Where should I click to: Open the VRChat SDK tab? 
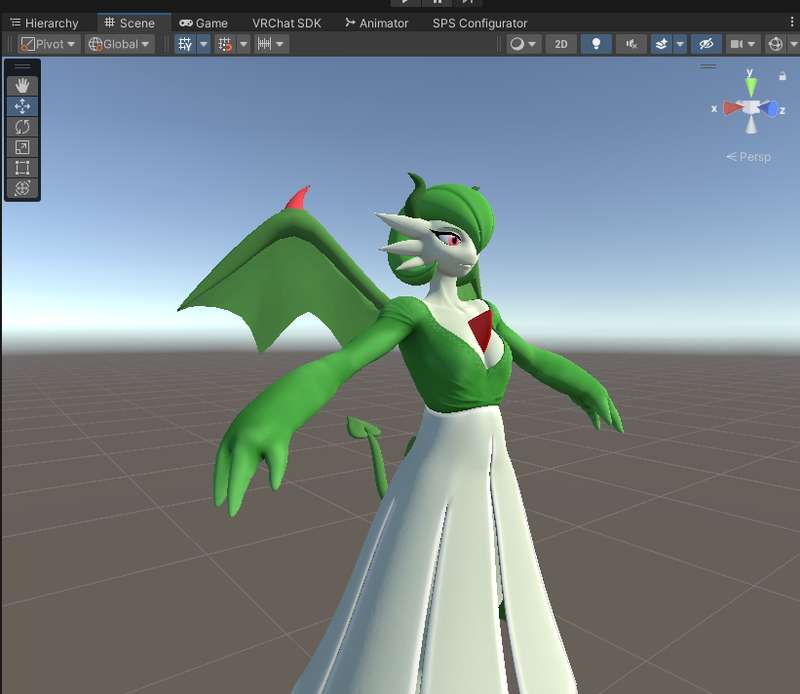click(x=287, y=23)
